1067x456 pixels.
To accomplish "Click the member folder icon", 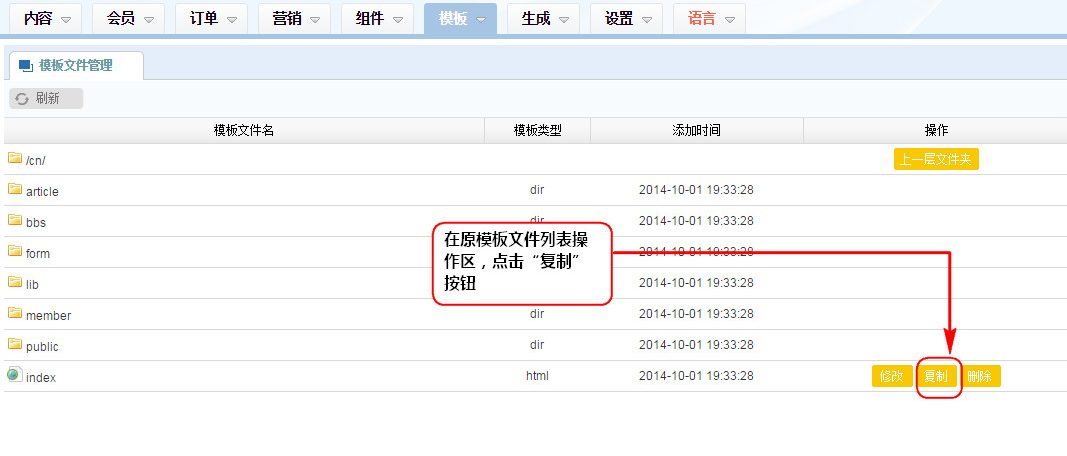I will click(15, 313).
